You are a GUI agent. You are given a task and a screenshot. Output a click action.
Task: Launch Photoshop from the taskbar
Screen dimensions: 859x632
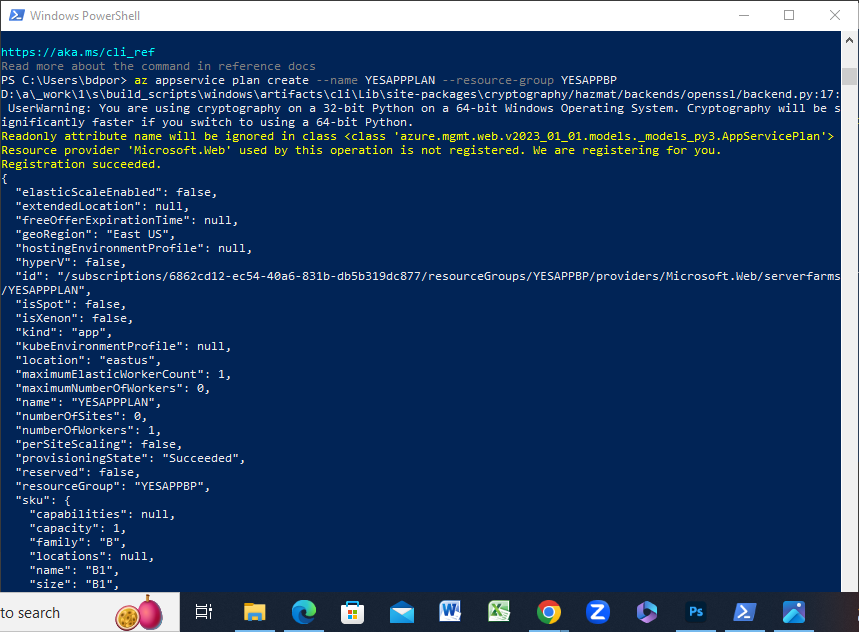(696, 612)
